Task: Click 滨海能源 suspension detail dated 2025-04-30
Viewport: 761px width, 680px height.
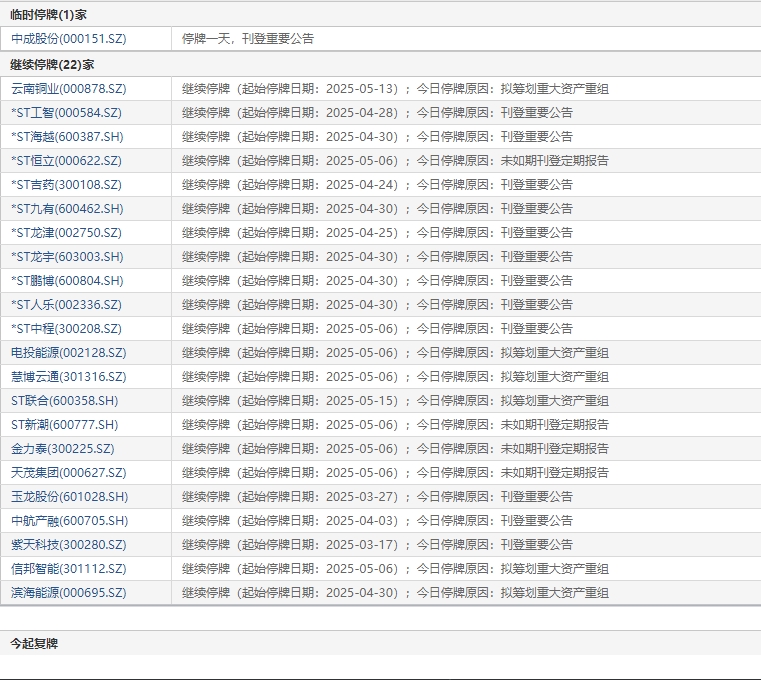Action: point(396,593)
